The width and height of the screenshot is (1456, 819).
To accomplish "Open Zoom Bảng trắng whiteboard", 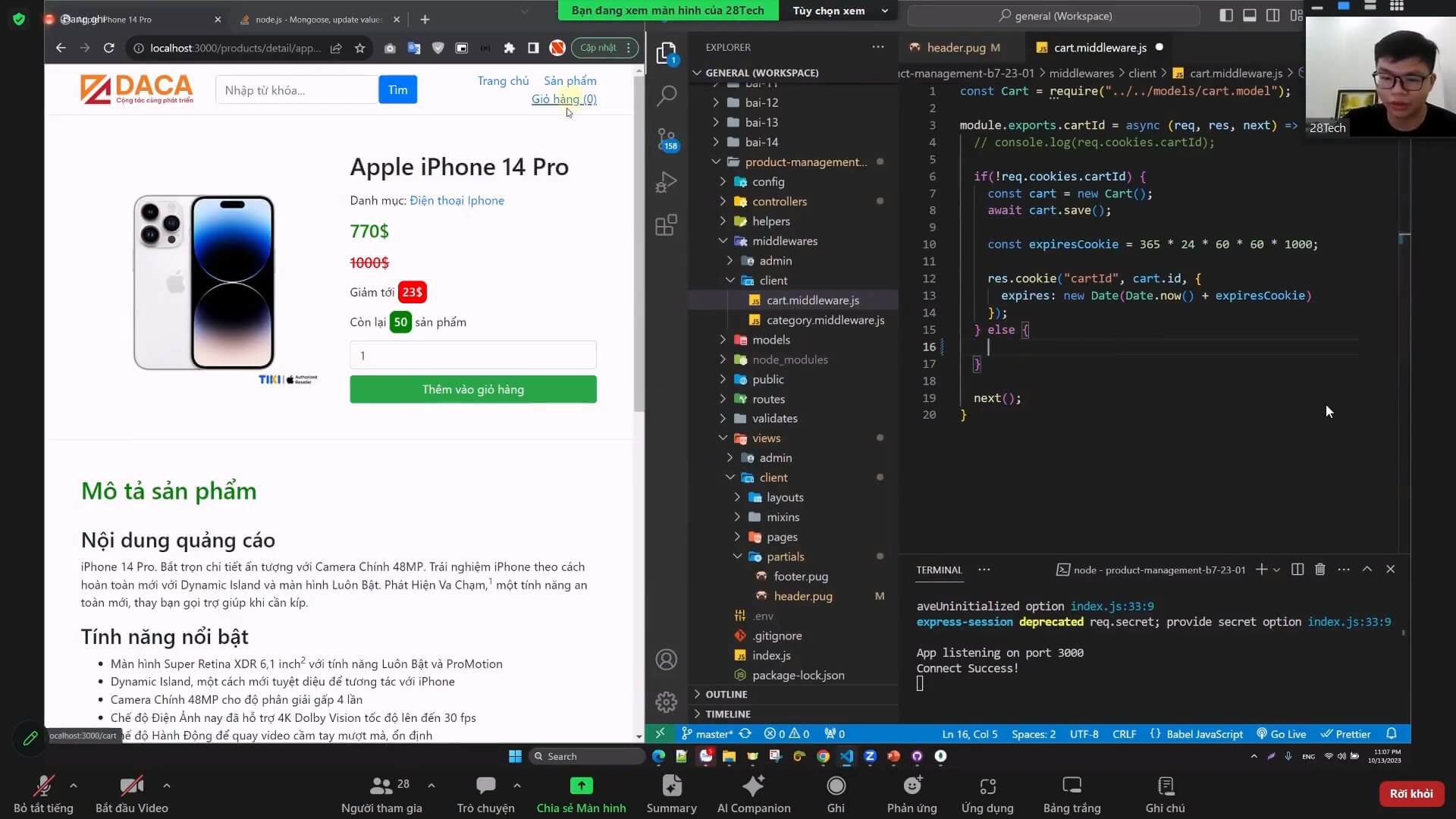I will 1072,794.
